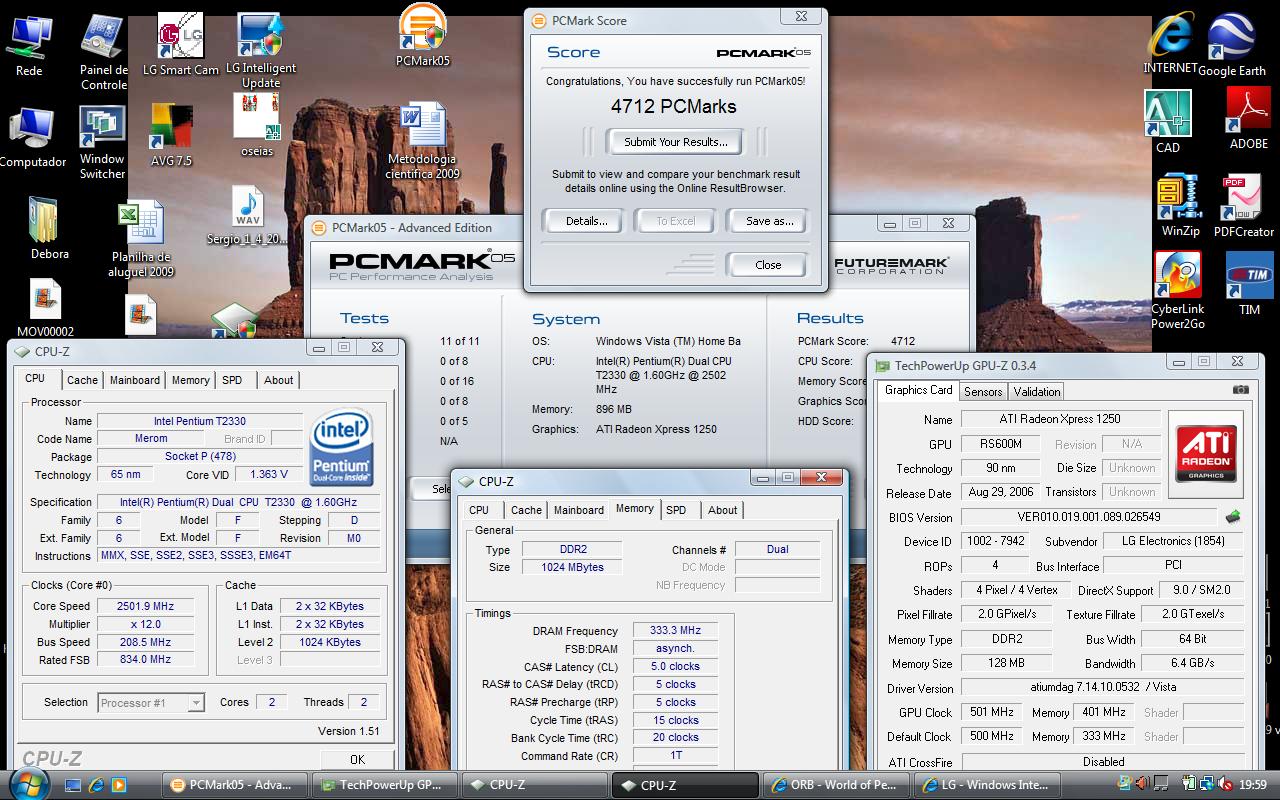Click the GPU-Z BIOS Version field
Screen dimensions: 1280x800
[x=1089, y=517]
